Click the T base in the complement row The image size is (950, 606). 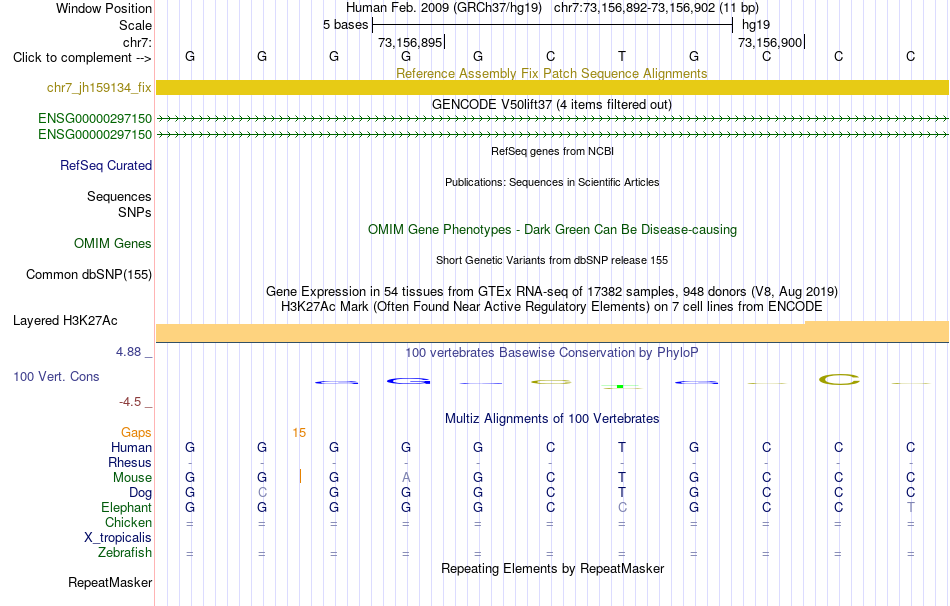(622, 56)
